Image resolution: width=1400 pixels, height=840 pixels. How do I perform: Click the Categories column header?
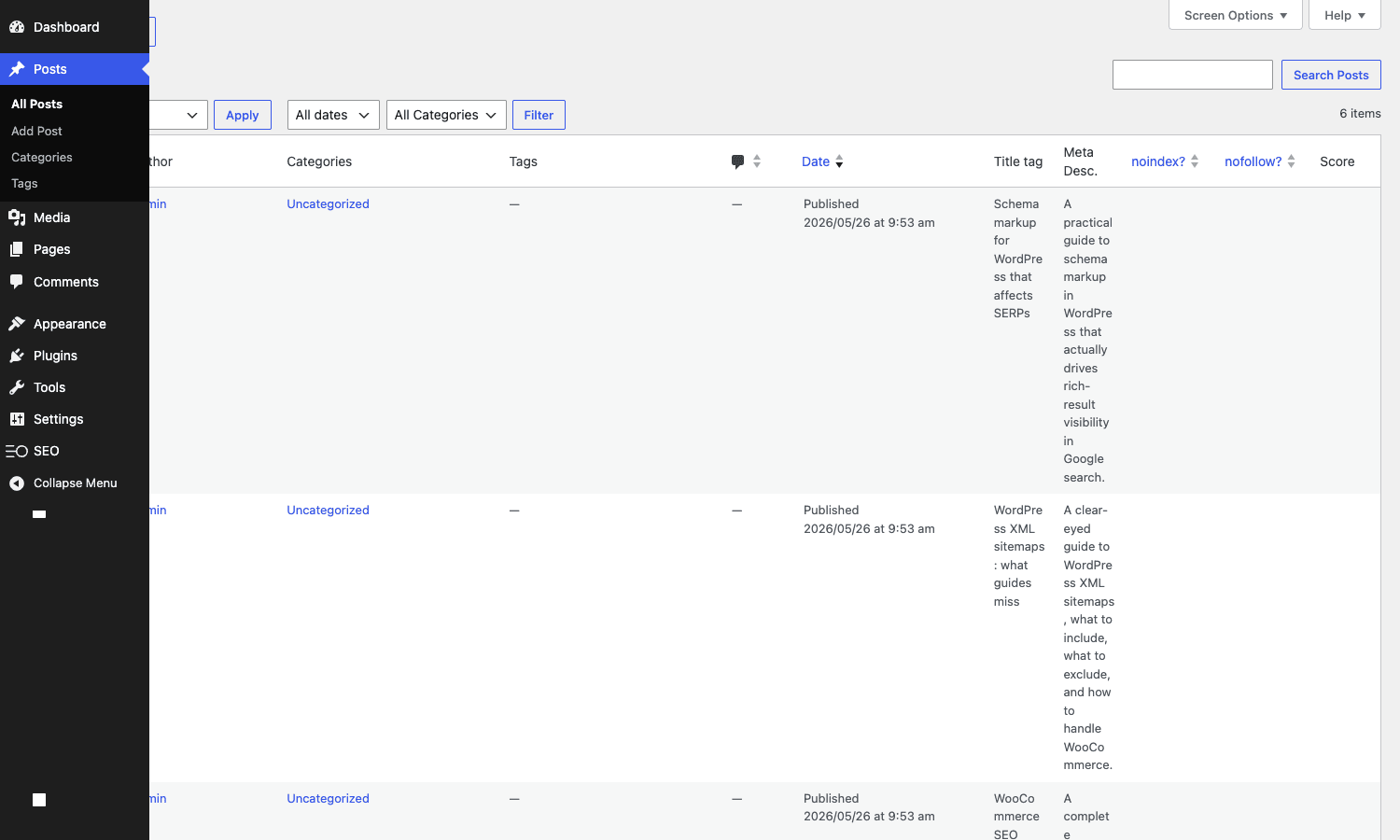point(319,161)
